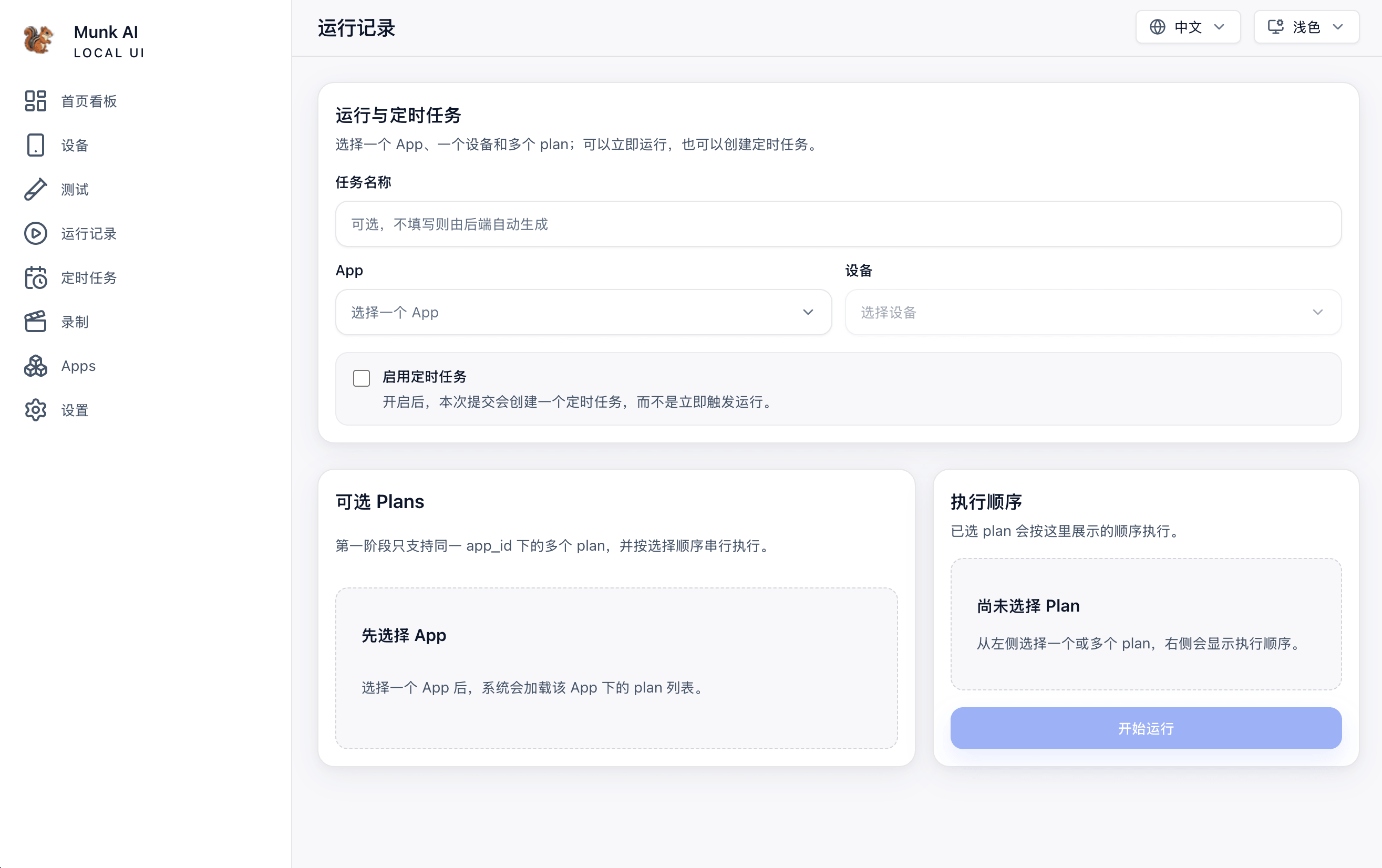The width and height of the screenshot is (1382, 868).
Task: Click the LOCAL UI subtitle text
Action: [109, 53]
